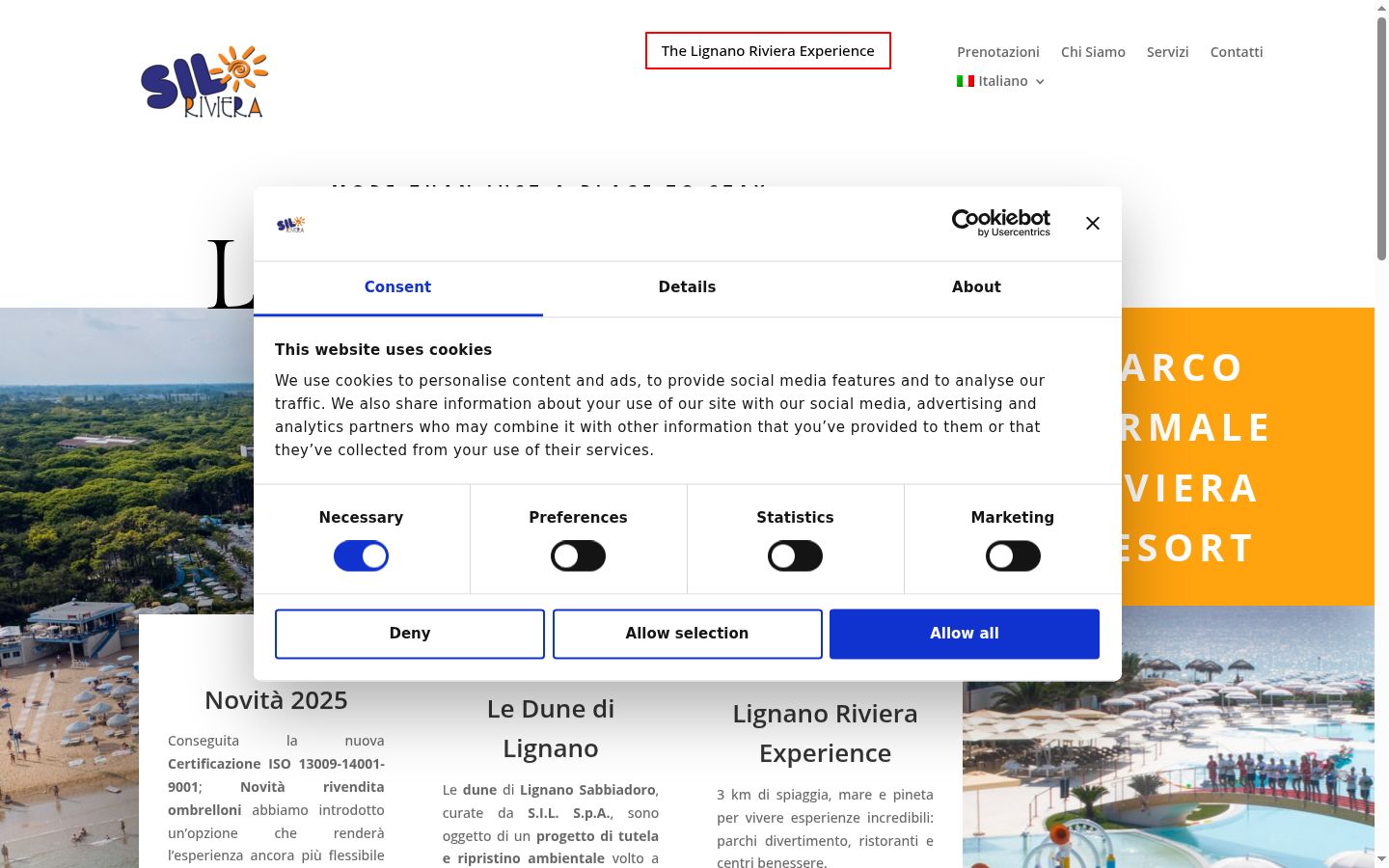Screen dimensions: 1389x868
Task: Click the Cookiebot by Usercentrics logo
Action: point(1001,223)
